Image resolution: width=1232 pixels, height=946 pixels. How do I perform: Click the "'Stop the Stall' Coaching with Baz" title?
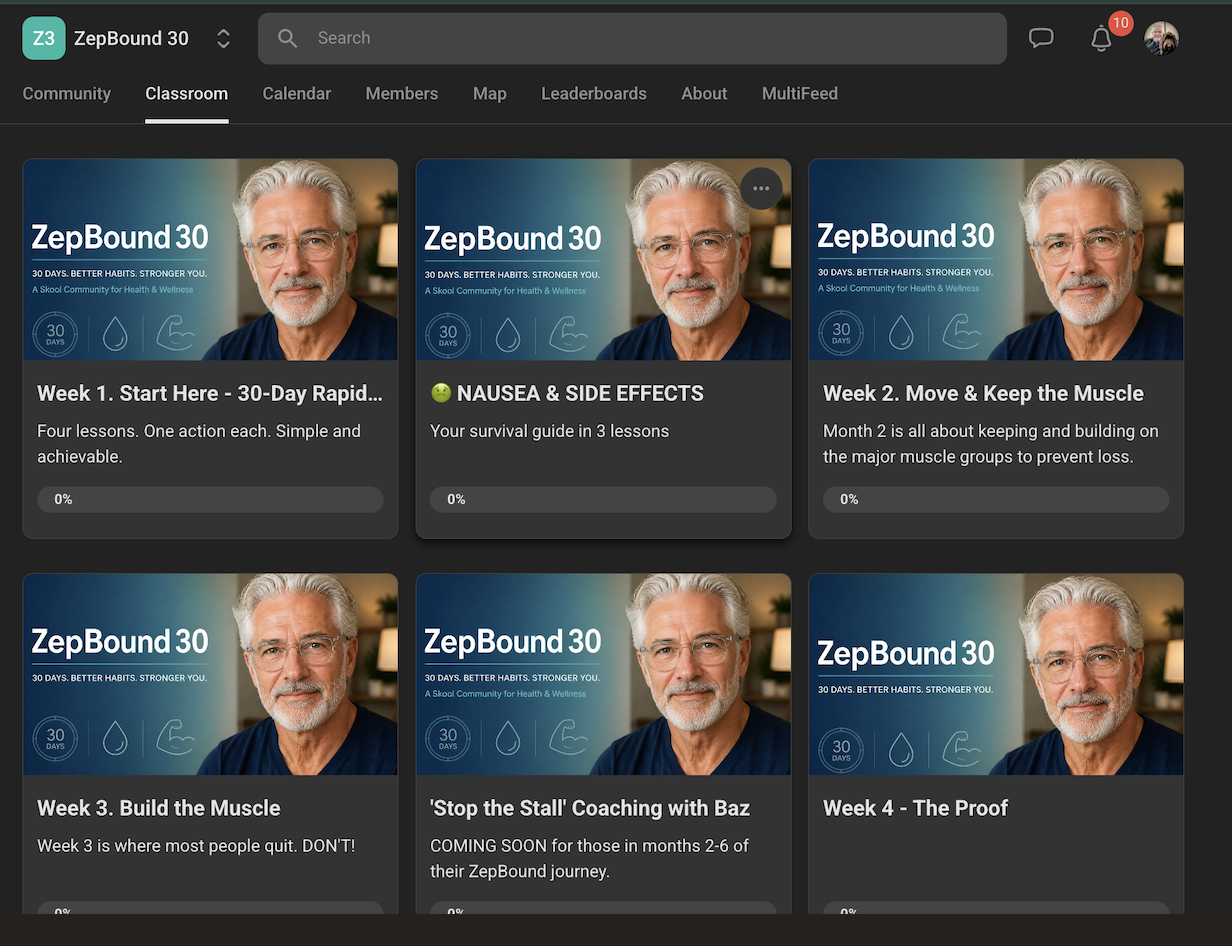[x=590, y=808]
